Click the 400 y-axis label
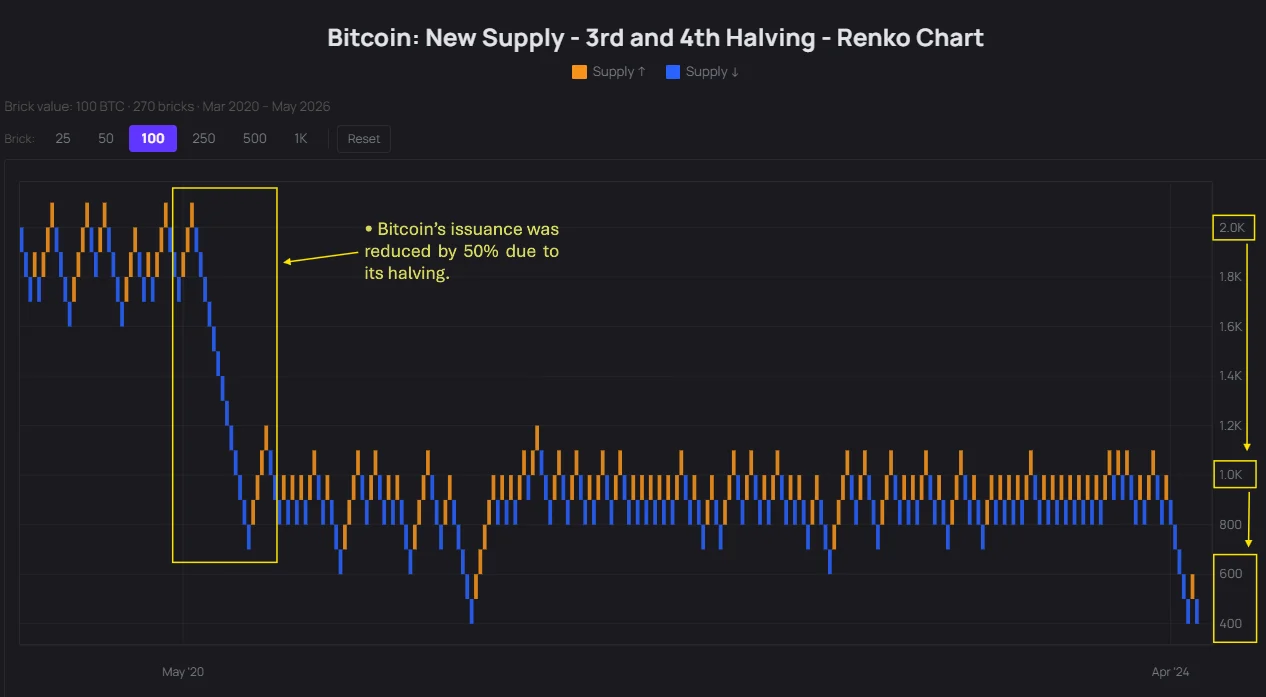This screenshot has width=1266, height=697. point(1230,624)
